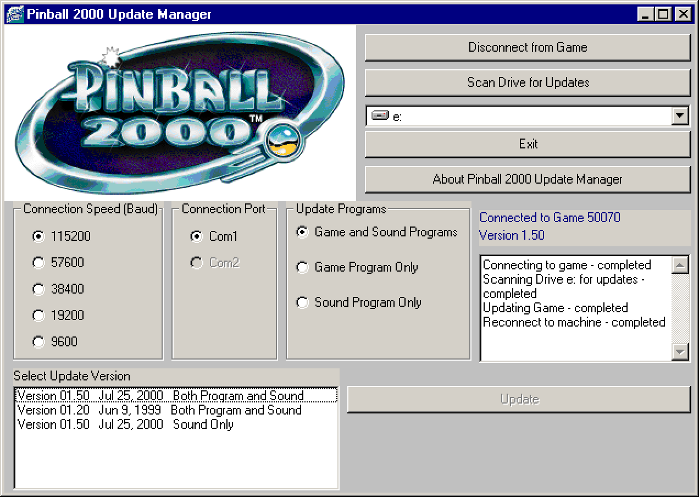Click Disconnect from Game button

(527, 47)
